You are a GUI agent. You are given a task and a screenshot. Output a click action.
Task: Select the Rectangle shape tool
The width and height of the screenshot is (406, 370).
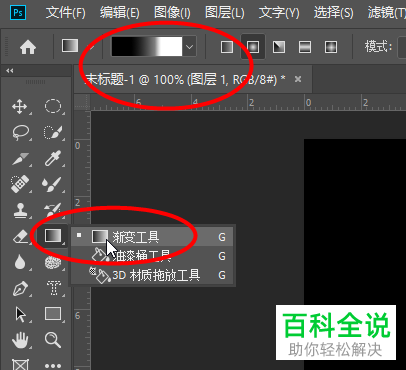pyautogui.click(x=53, y=314)
